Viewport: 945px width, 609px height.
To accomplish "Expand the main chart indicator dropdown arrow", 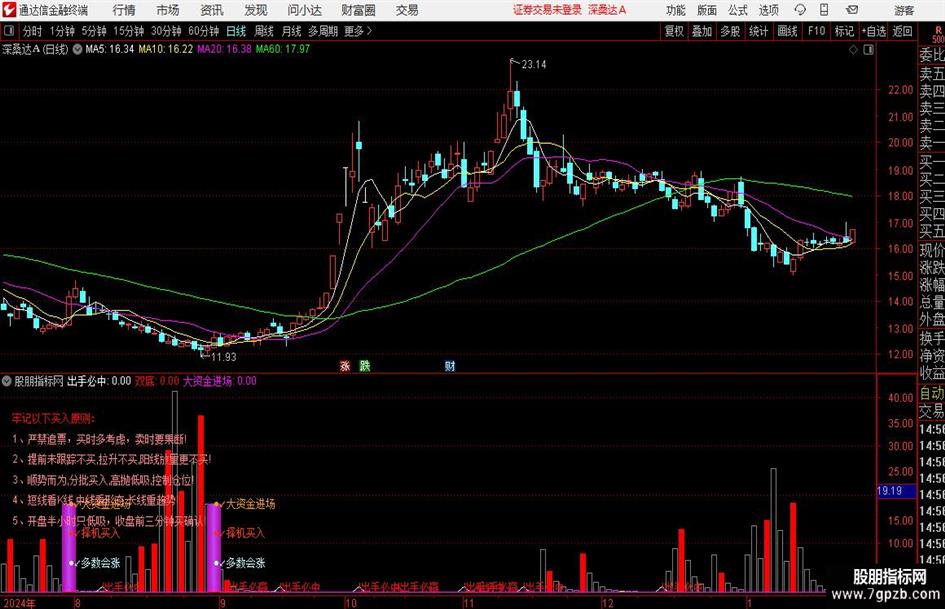I will (77, 49).
